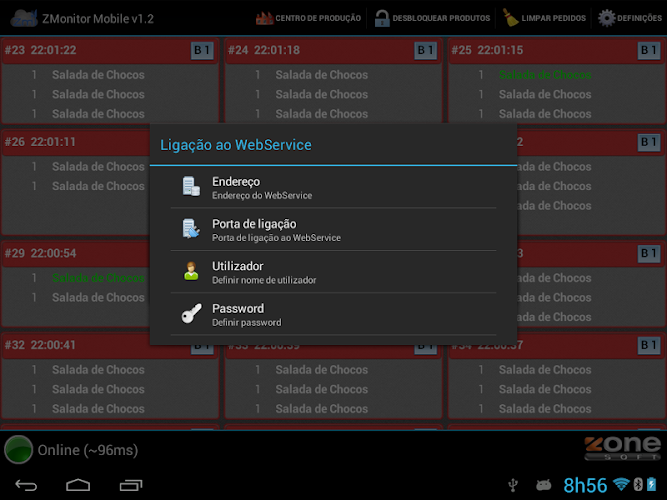Open Endereço do WebService setting

point(333,187)
